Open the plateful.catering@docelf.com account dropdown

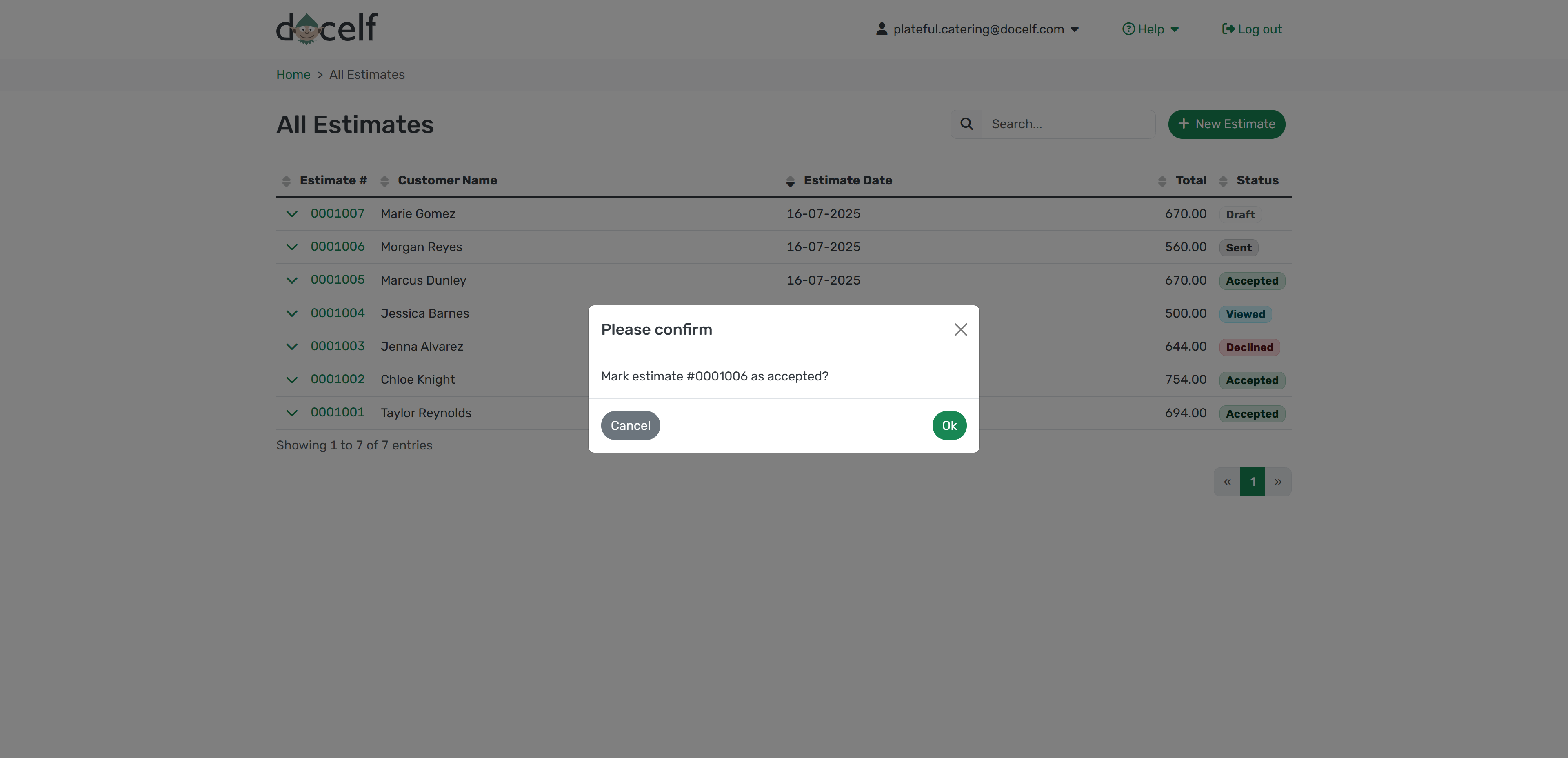pyautogui.click(x=977, y=29)
